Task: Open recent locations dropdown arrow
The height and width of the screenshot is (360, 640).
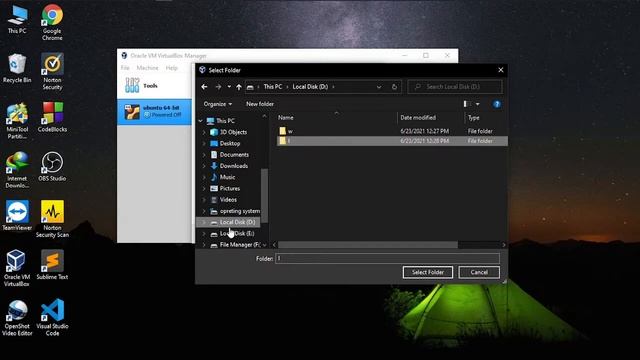Action: (x=229, y=87)
